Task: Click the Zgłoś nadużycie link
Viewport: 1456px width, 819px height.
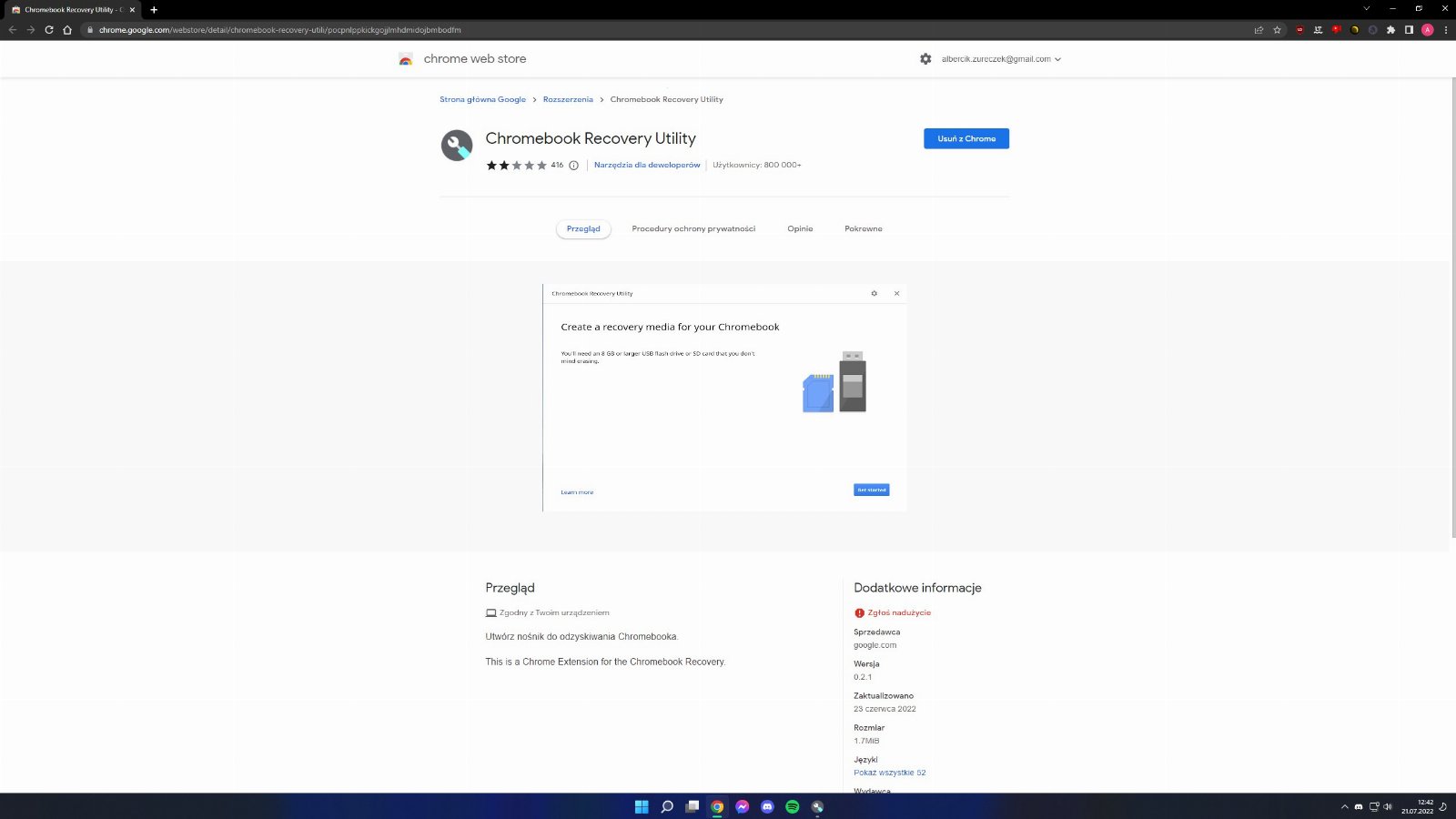Action: 899,613
